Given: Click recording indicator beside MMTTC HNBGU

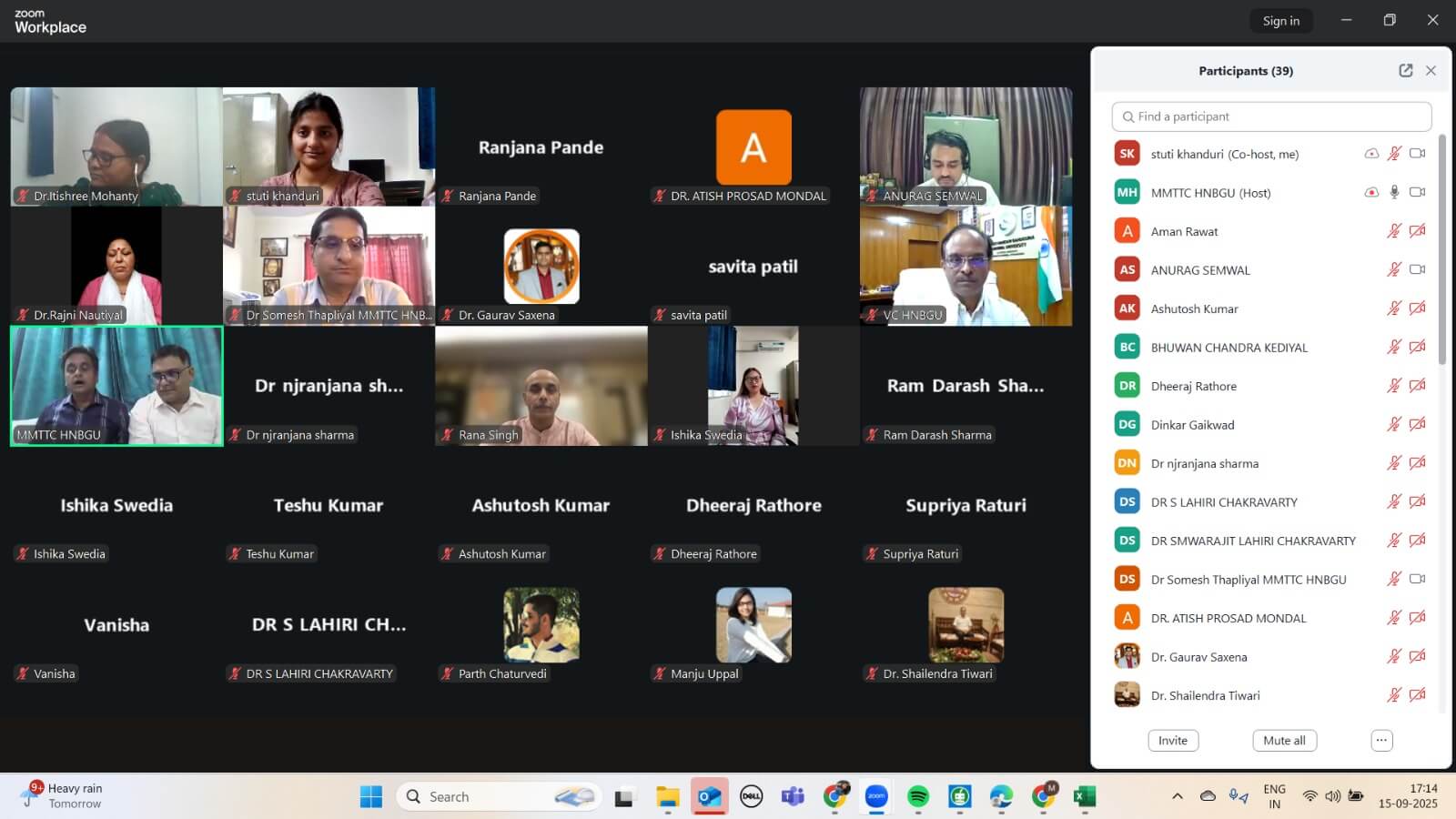Looking at the screenshot, I should click(1371, 192).
